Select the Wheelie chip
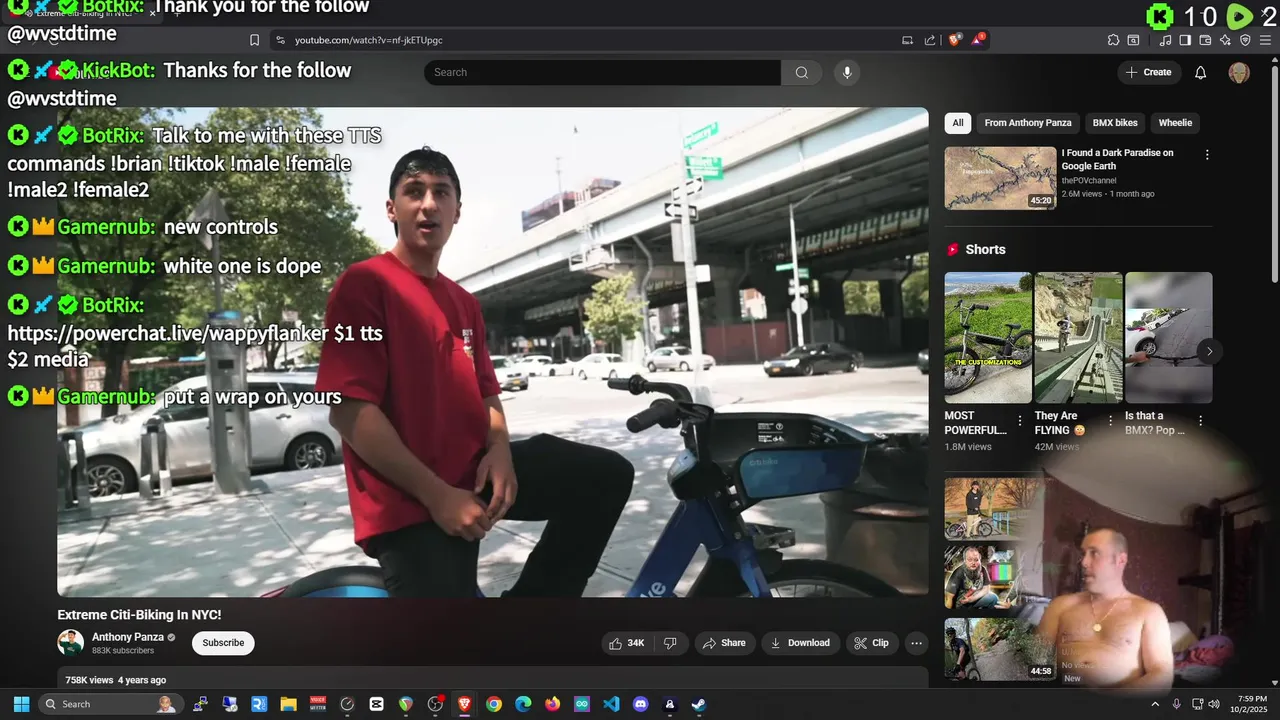The image size is (1280, 720). (1175, 123)
